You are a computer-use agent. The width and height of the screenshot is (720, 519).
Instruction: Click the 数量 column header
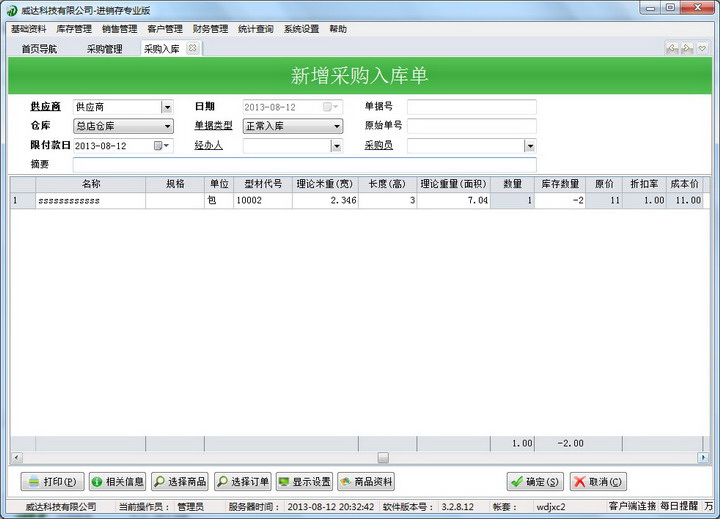(x=512, y=184)
